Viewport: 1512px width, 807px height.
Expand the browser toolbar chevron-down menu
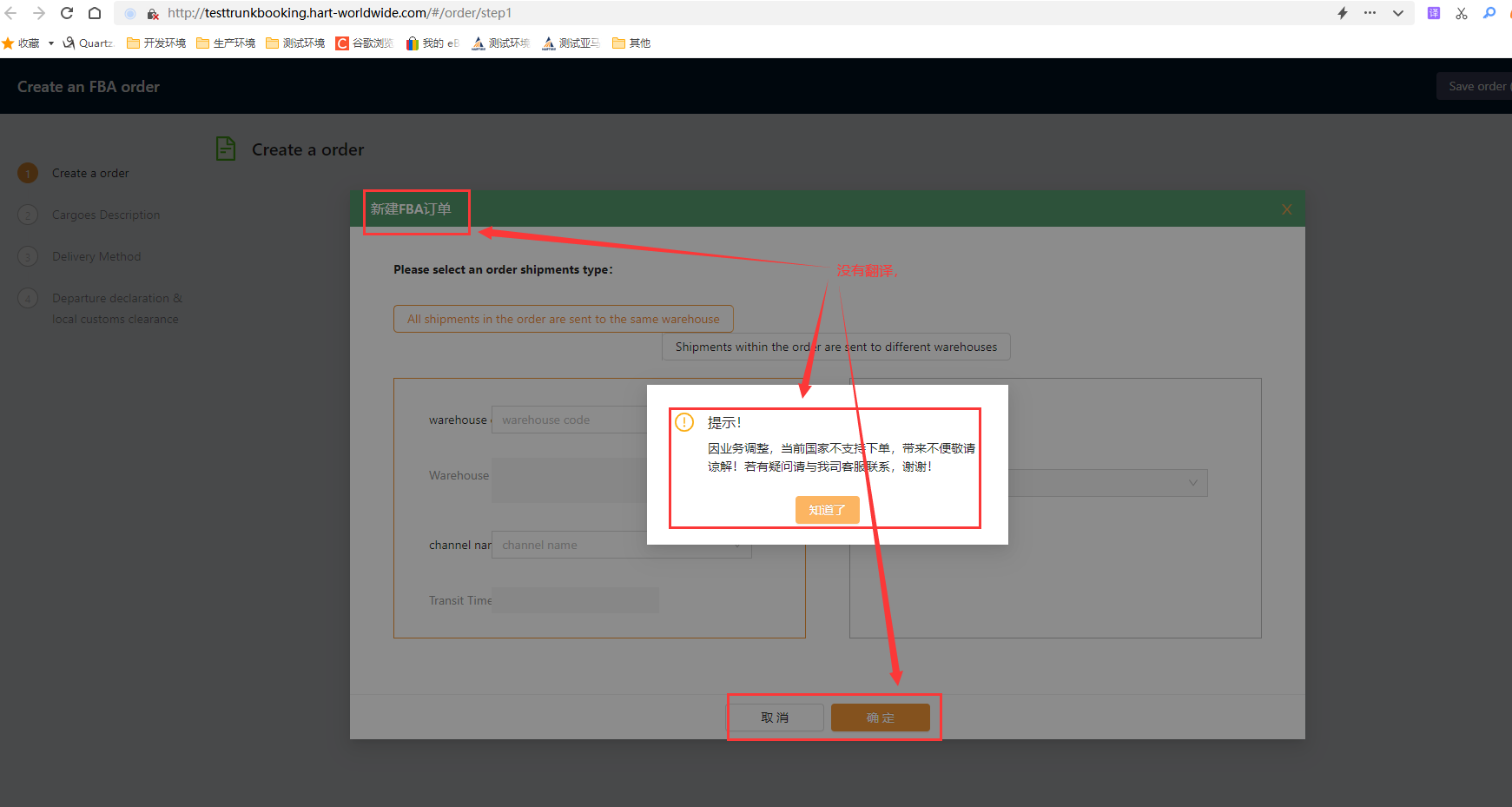[1398, 13]
